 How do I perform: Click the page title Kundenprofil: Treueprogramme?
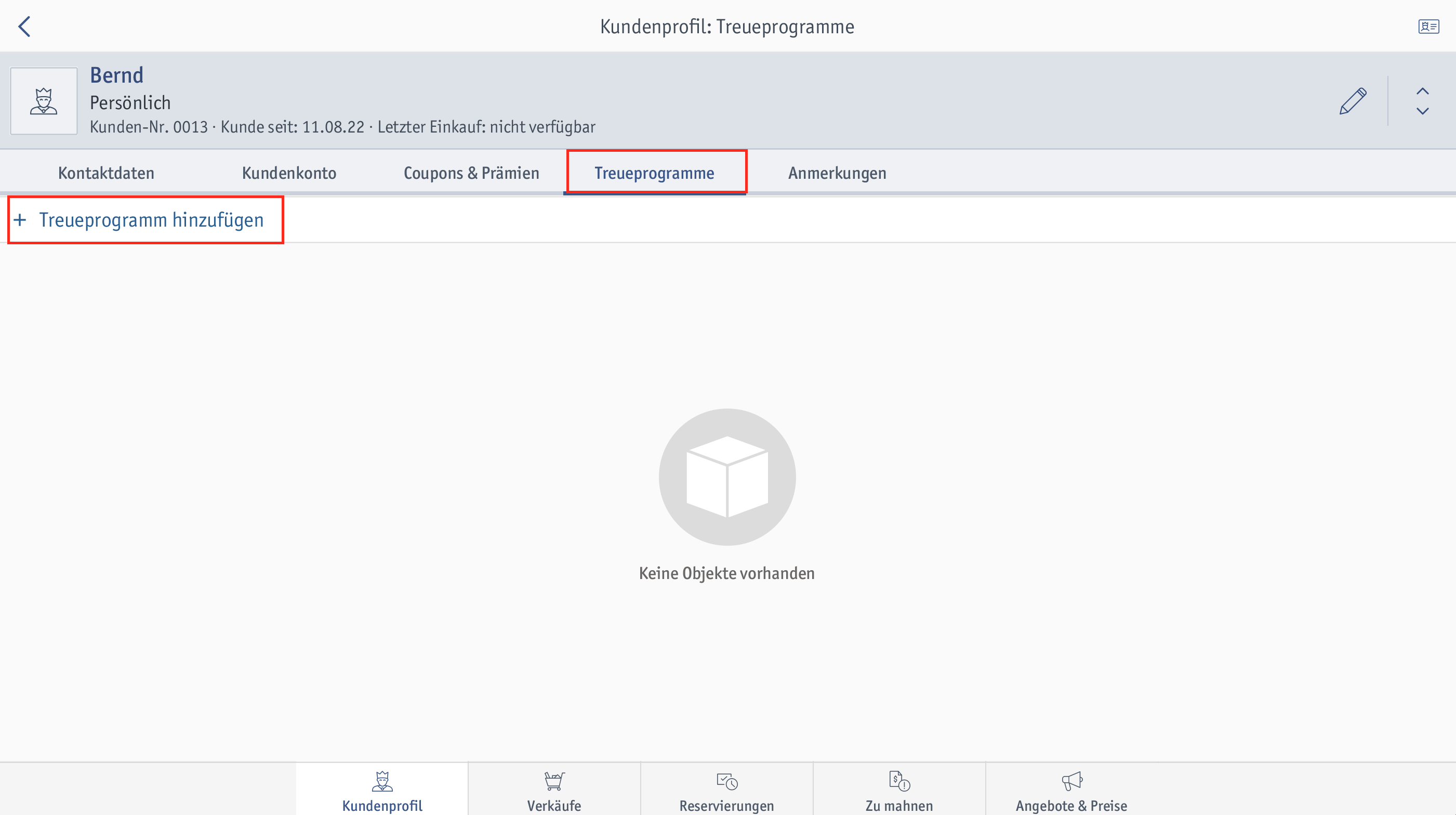pyautogui.click(x=727, y=27)
